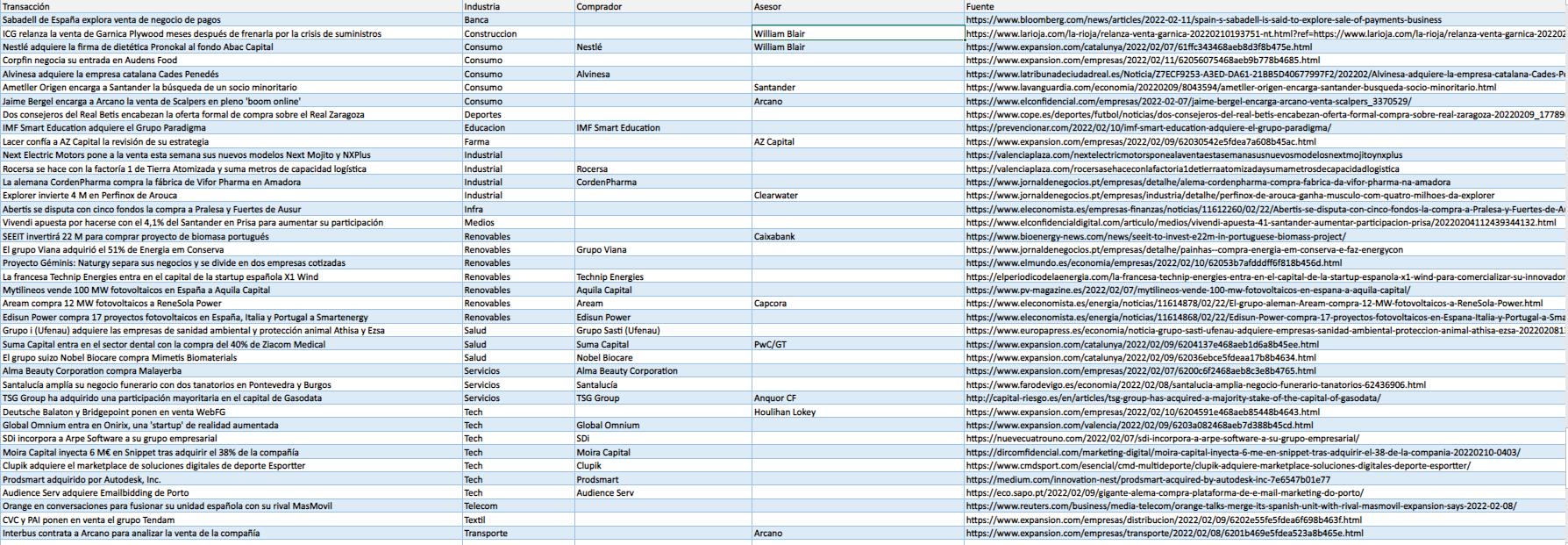The image size is (1568, 545).
Task: Open the bloomberg.com Sabadell article link
Action: (x=1203, y=20)
